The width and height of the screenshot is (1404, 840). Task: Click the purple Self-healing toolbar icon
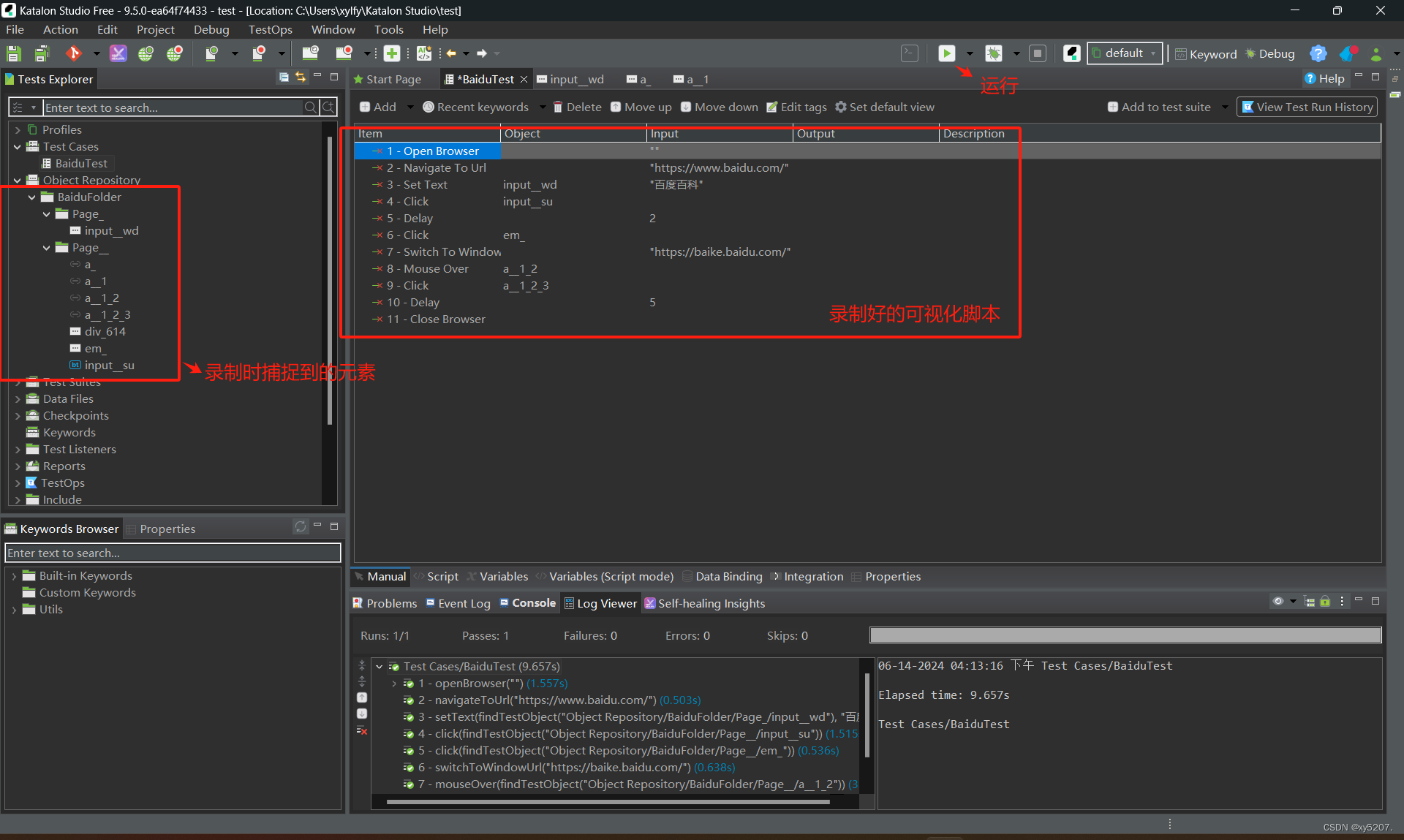pos(118,53)
